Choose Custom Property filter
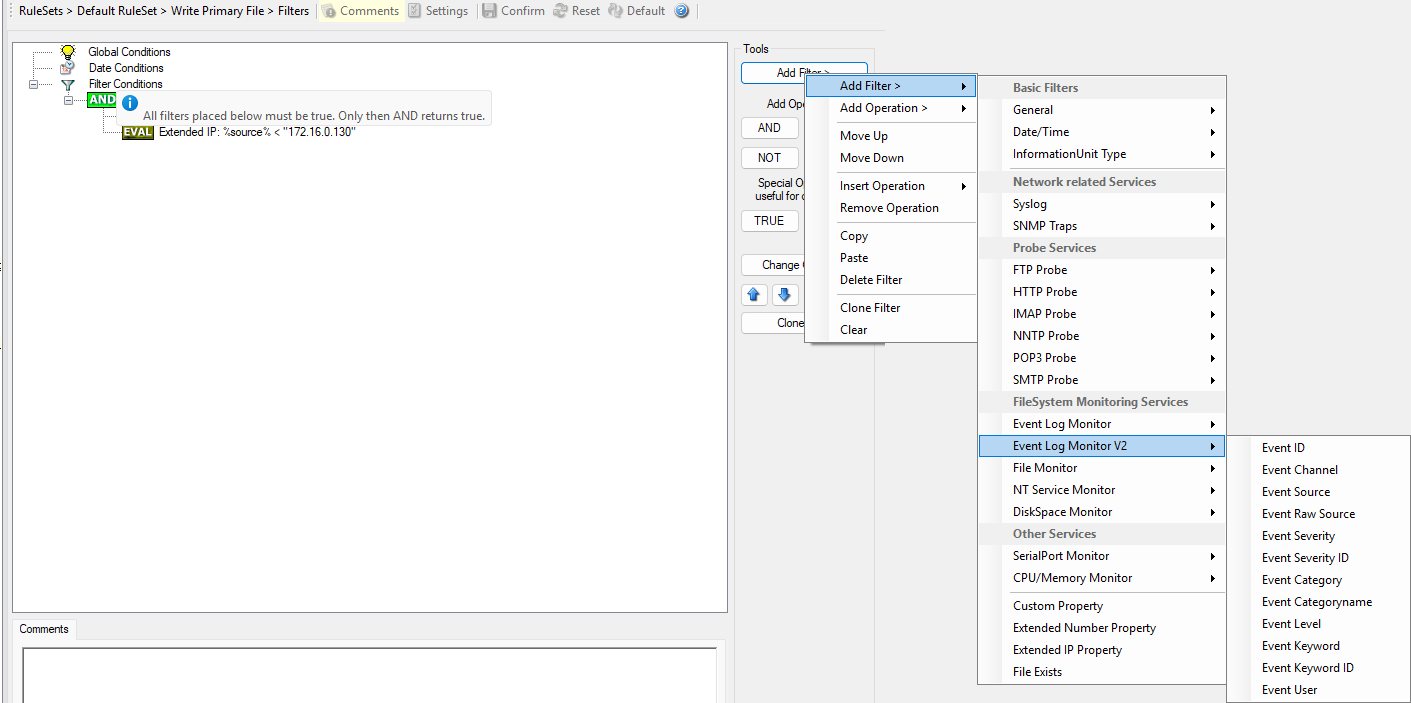1411x703 pixels. tap(1102, 606)
